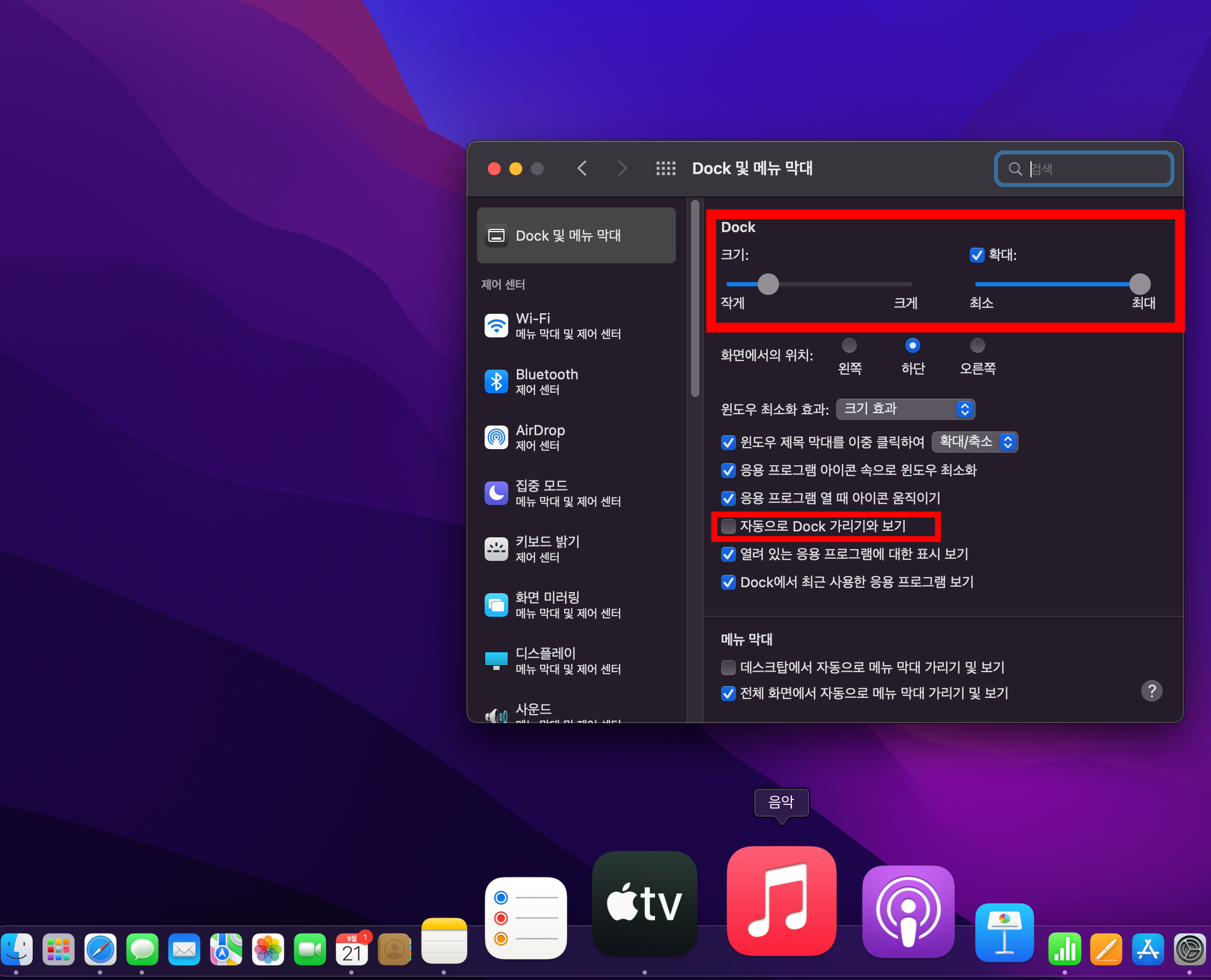Open Maps app in the Dock
The image size is (1211, 980).
pos(226,949)
